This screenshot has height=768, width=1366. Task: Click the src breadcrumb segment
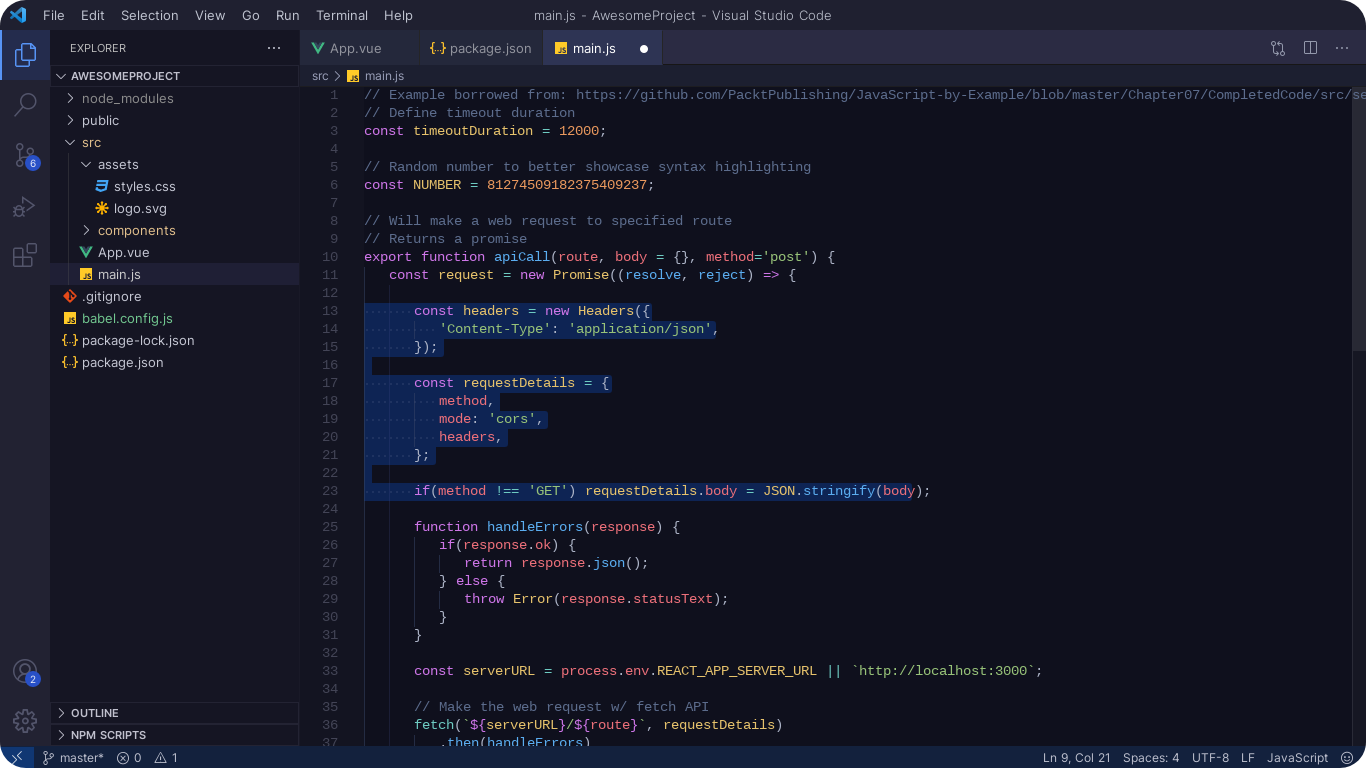tap(320, 76)
